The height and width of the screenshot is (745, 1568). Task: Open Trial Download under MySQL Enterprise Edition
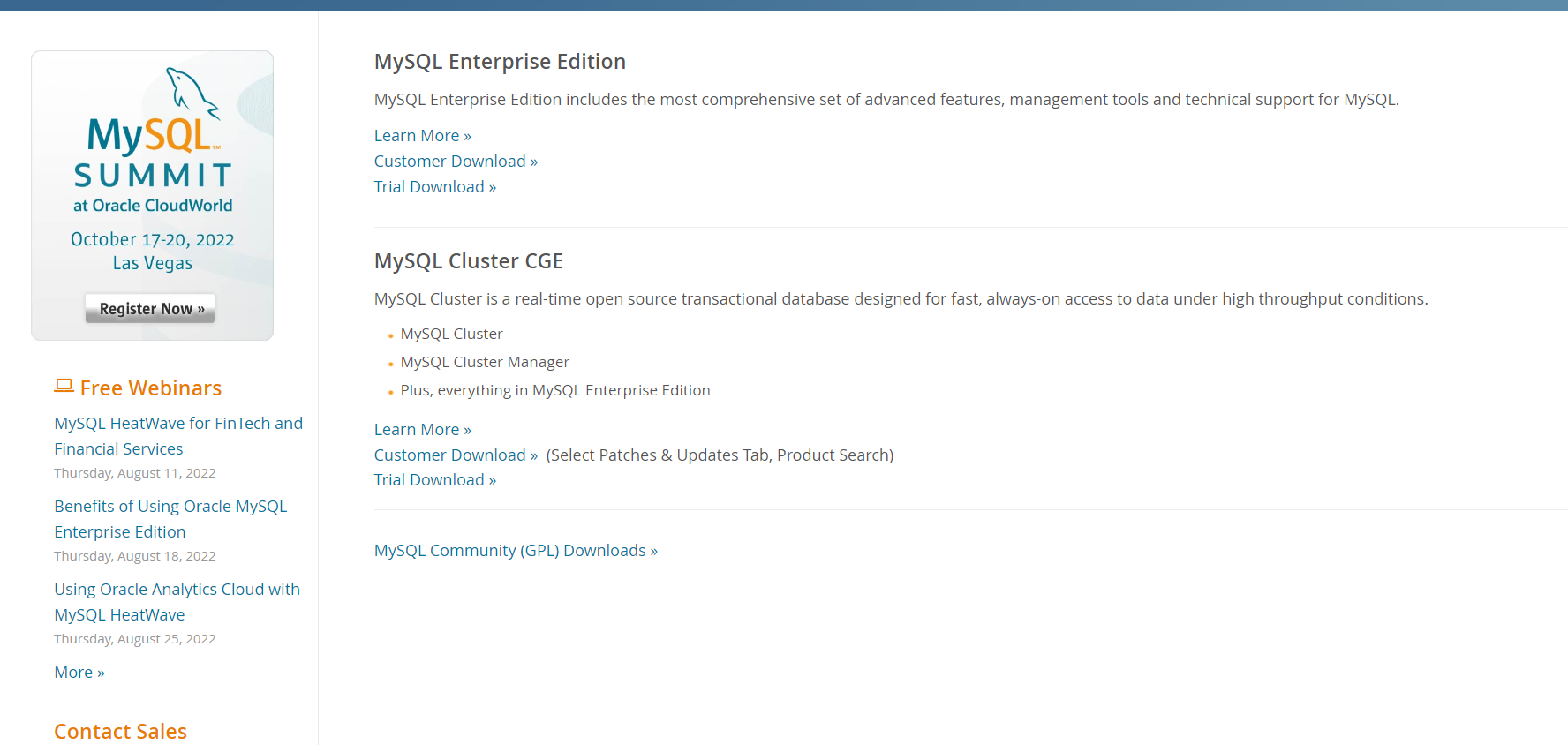pyautogui.click(x=435, y=187)
